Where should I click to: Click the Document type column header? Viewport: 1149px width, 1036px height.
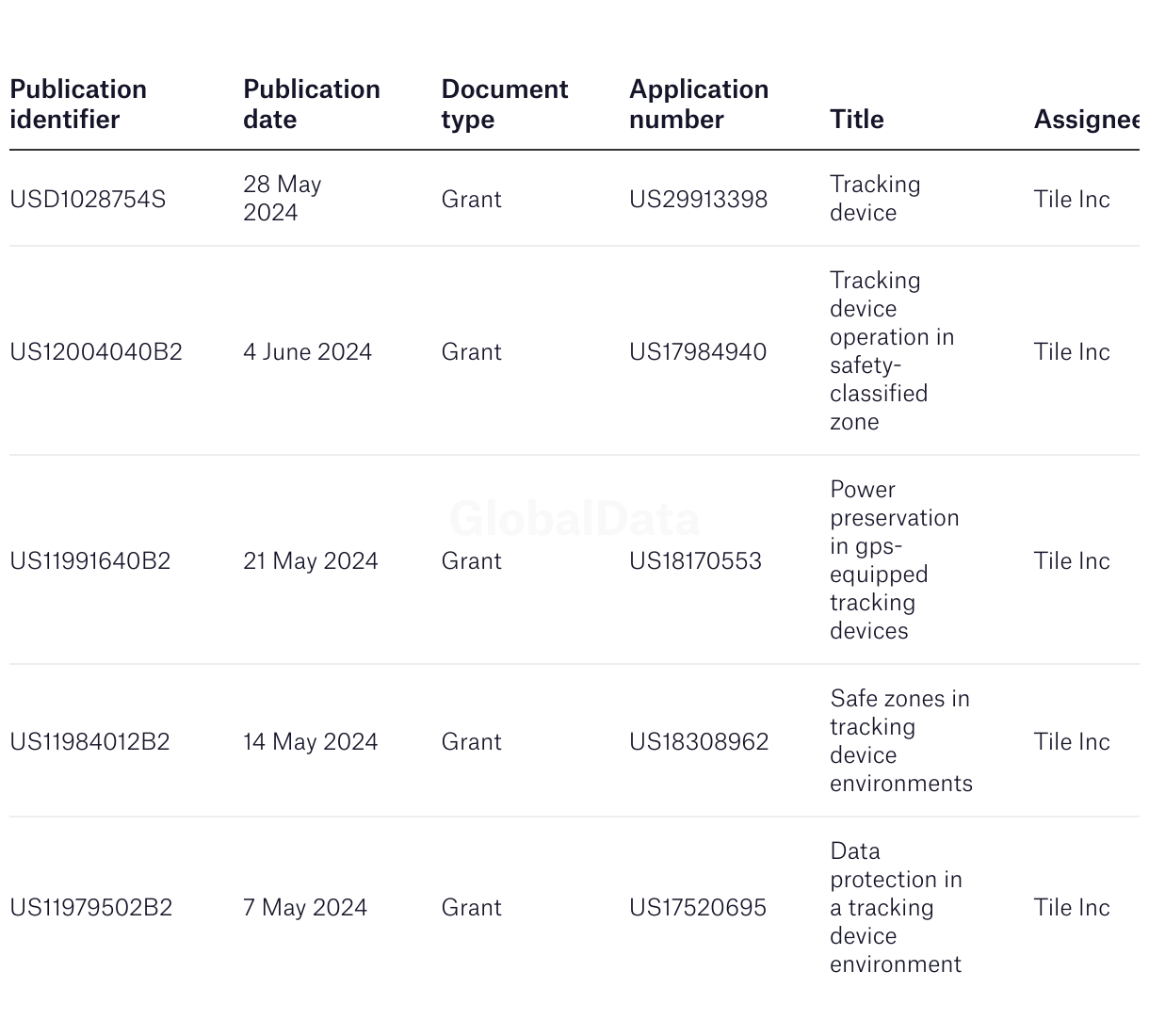point(504,105)
